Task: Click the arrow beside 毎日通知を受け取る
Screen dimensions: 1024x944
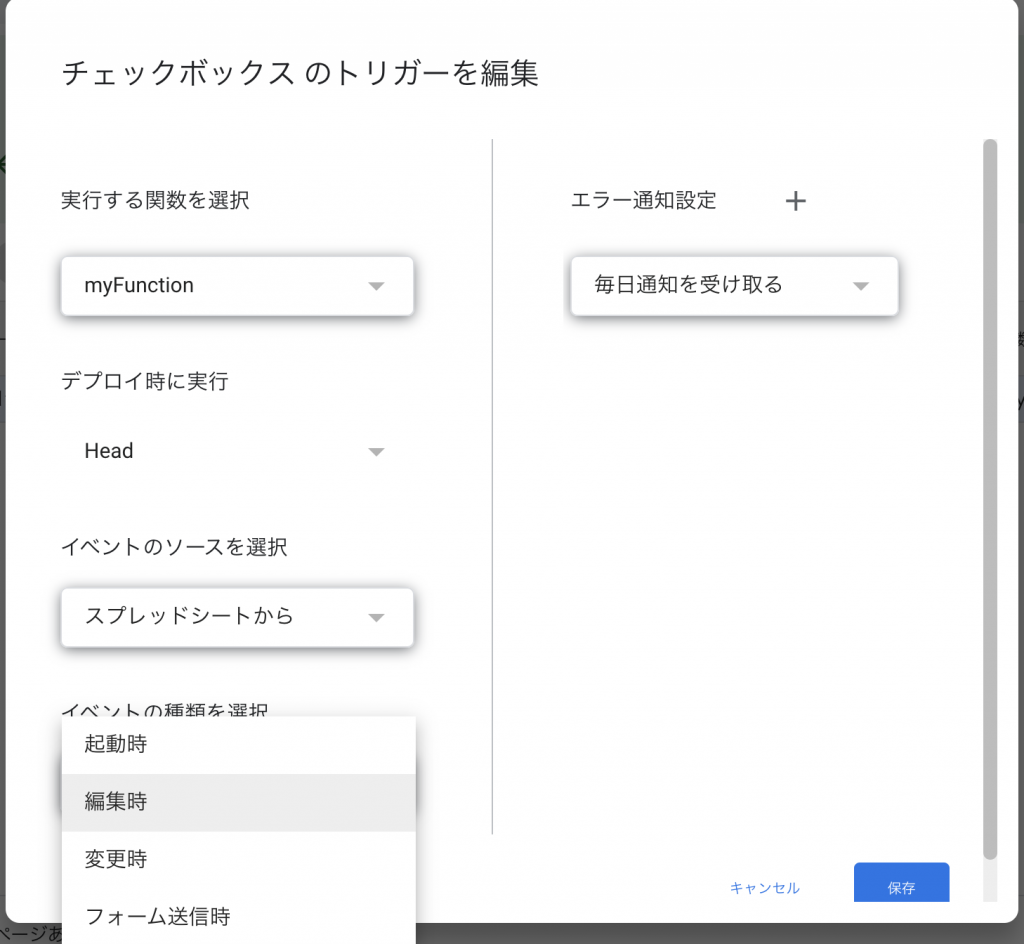Action: pyautogui.click(x=861, y=286)
